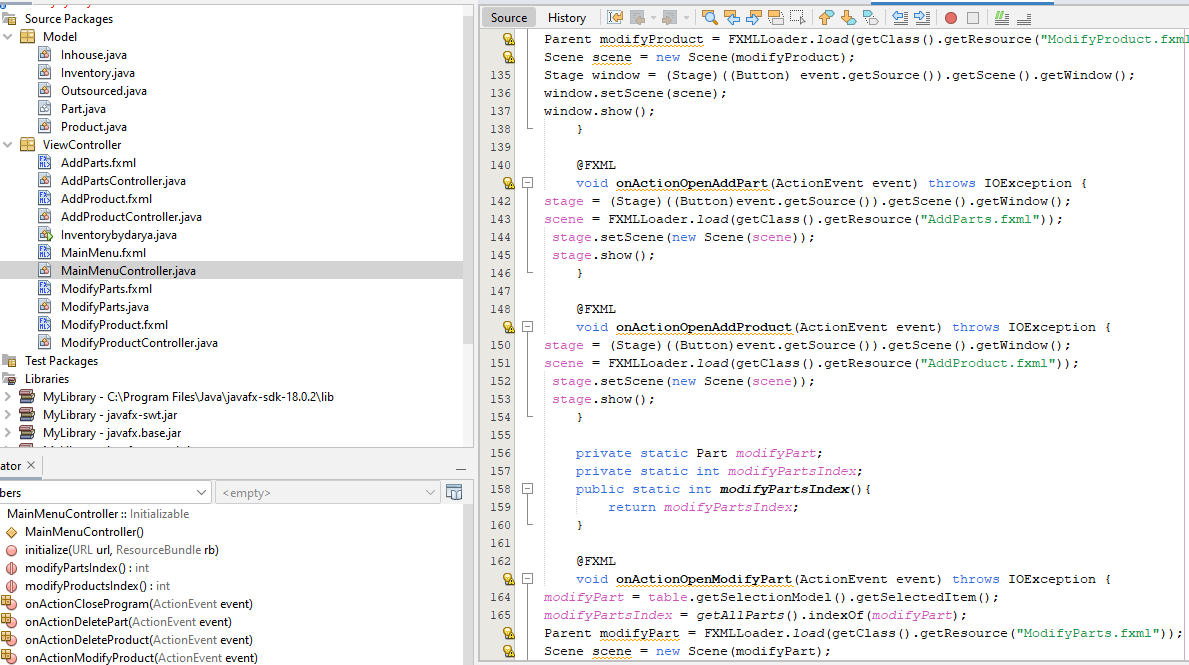Click the Last Edit toolbar icon
The image size is (1189, 665).
615,17
